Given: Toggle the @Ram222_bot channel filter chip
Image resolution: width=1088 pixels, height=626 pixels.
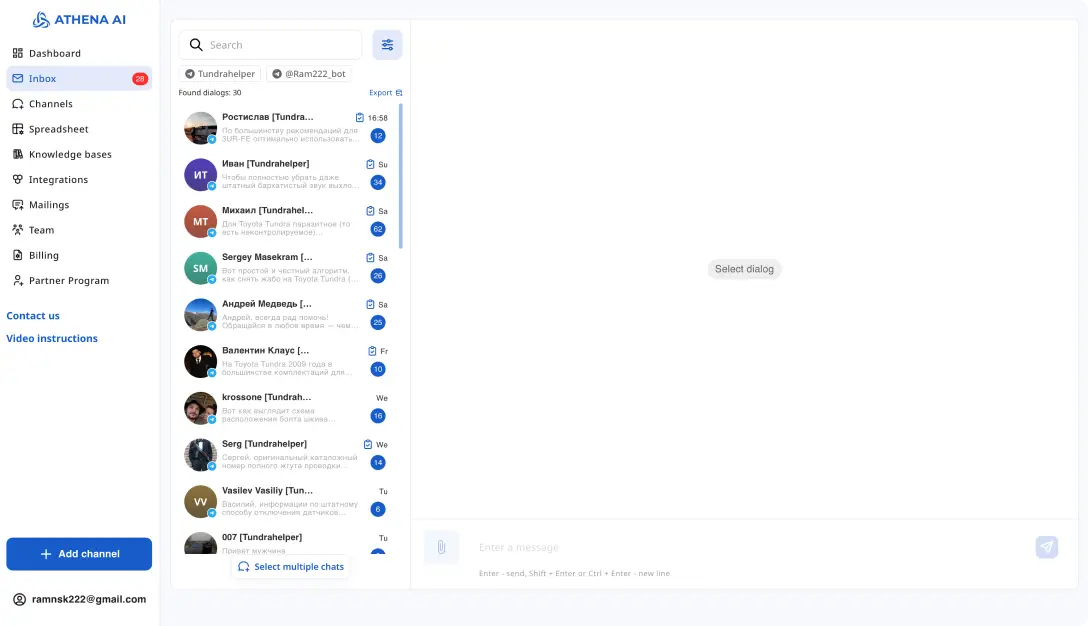Looking at the screenshot, I should coord(308,74).
